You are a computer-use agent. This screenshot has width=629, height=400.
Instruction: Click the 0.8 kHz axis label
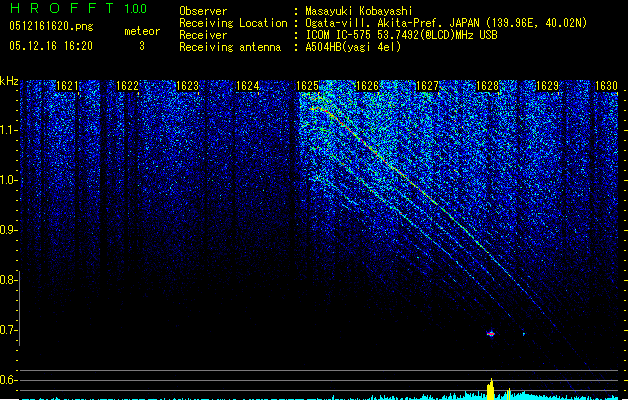(8, 280)
